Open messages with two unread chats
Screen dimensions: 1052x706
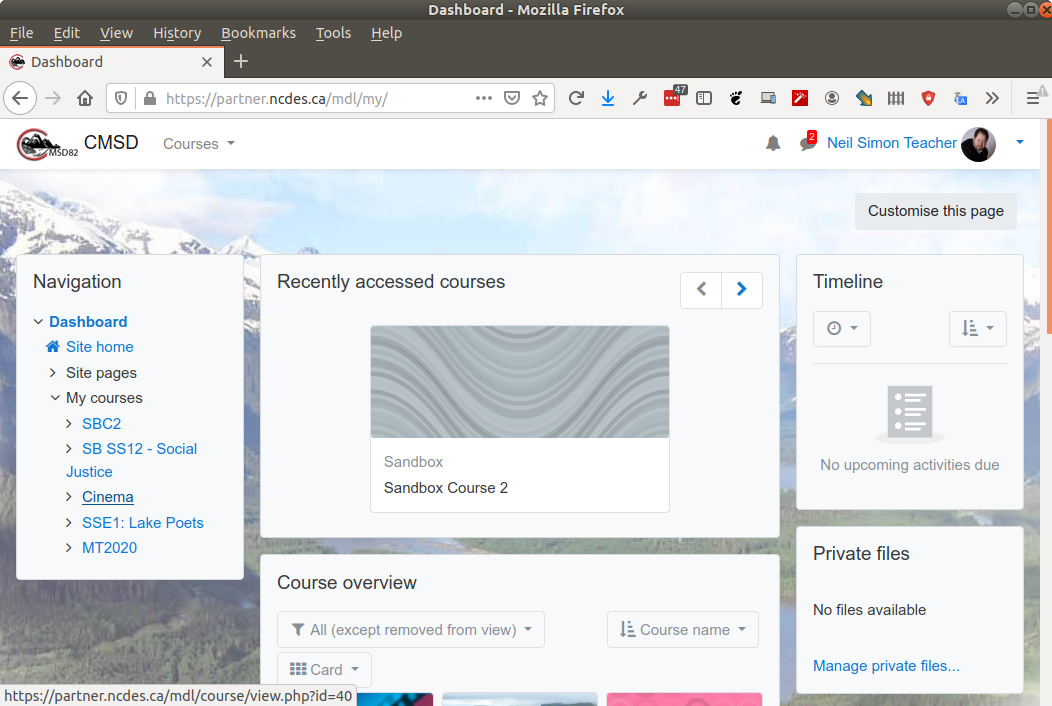coord(806,143)
